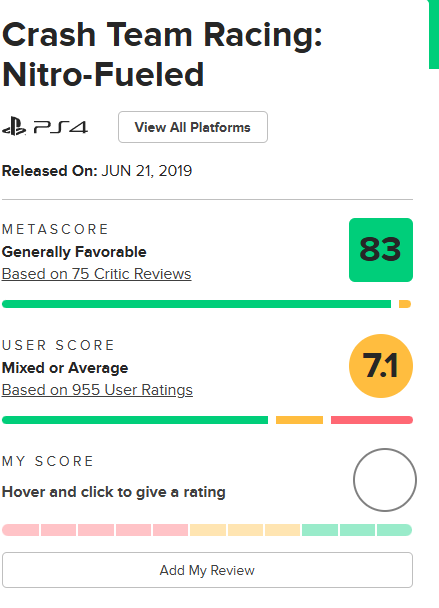Open the Based on 955 User Ratings link
This screenshot has height=608, width=439.
[97, 390]
